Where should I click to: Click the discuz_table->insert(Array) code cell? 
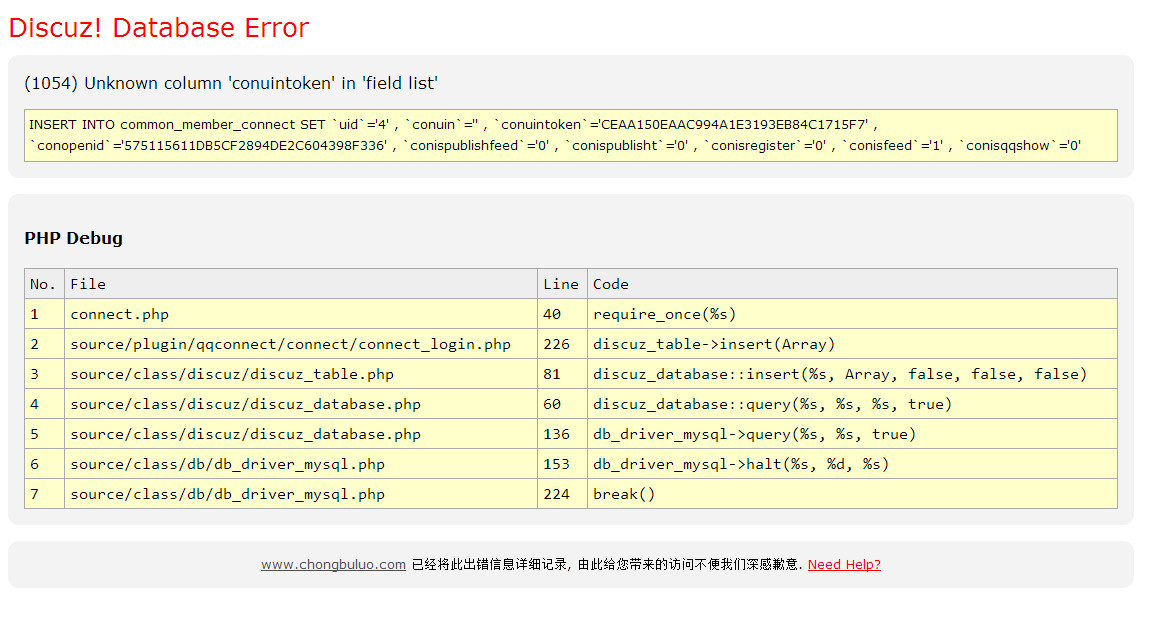point(852,344)
